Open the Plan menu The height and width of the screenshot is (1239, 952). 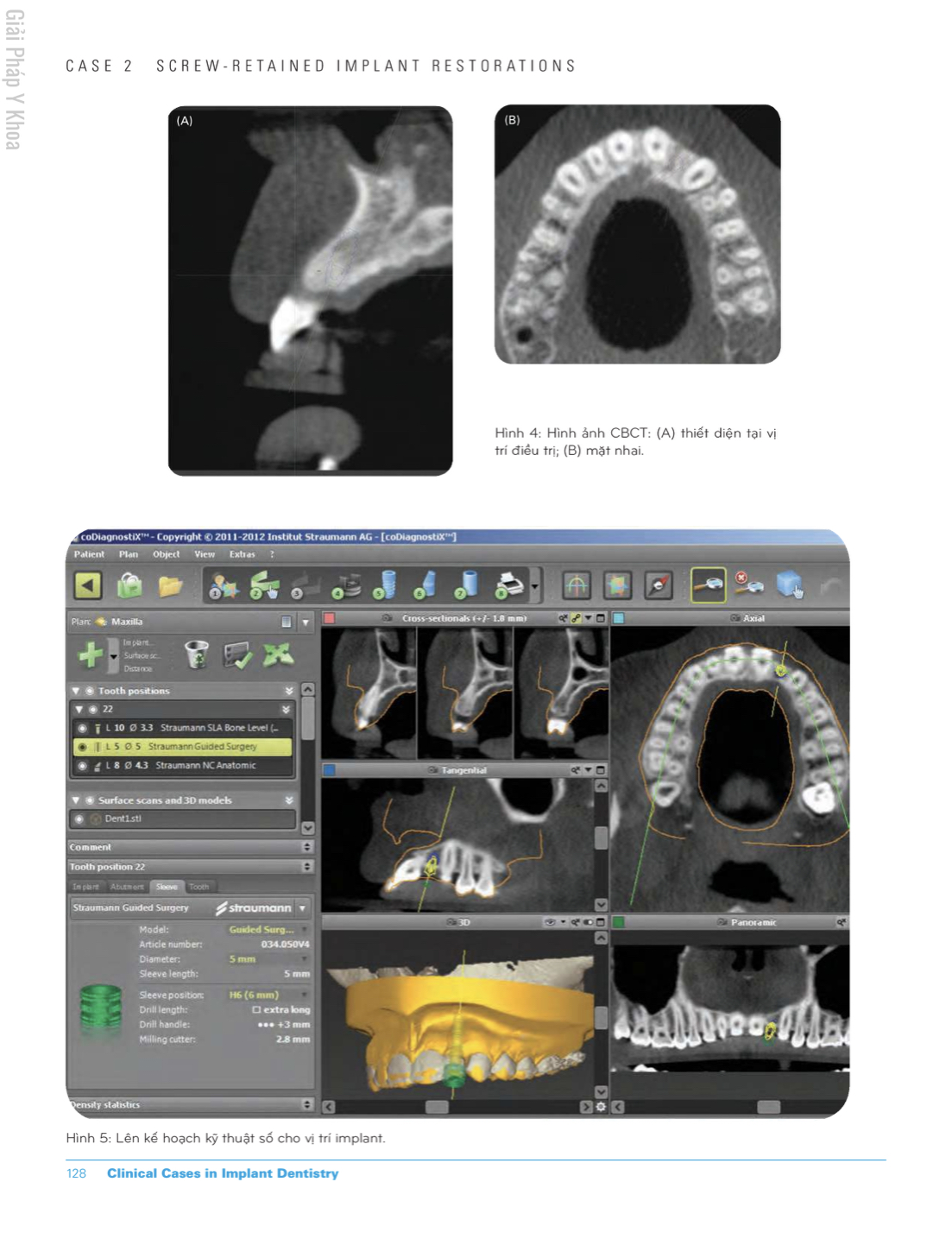129,554
